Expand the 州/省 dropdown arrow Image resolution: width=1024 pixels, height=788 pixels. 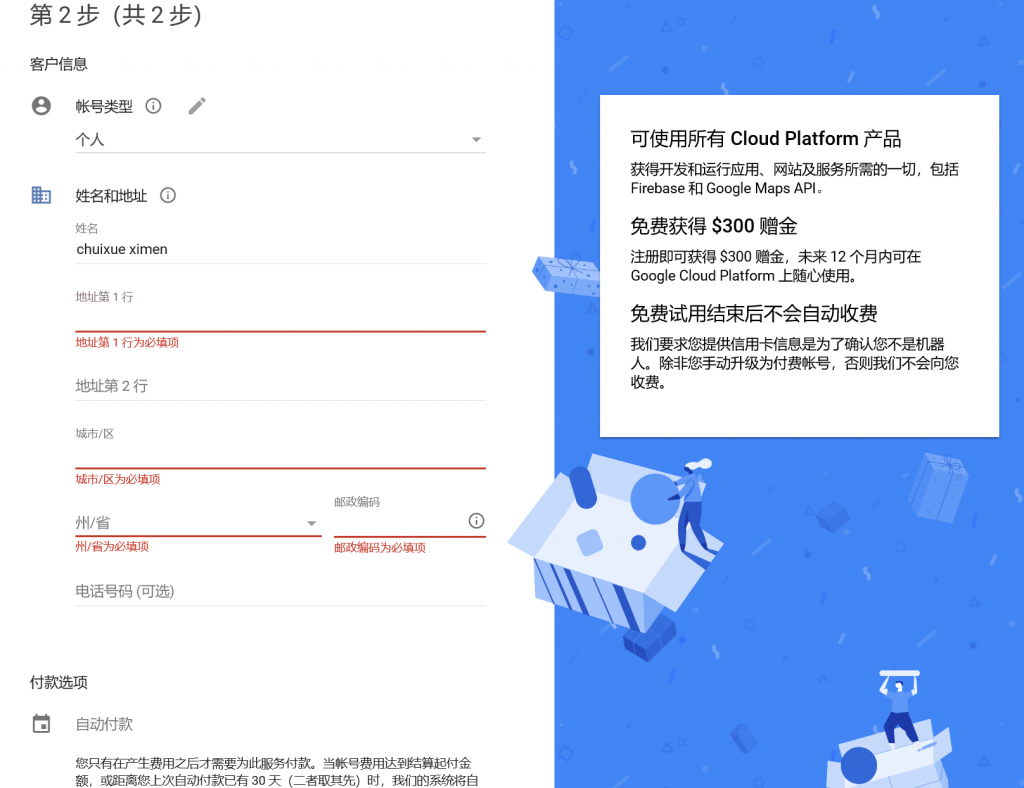[x=312, y=523]
